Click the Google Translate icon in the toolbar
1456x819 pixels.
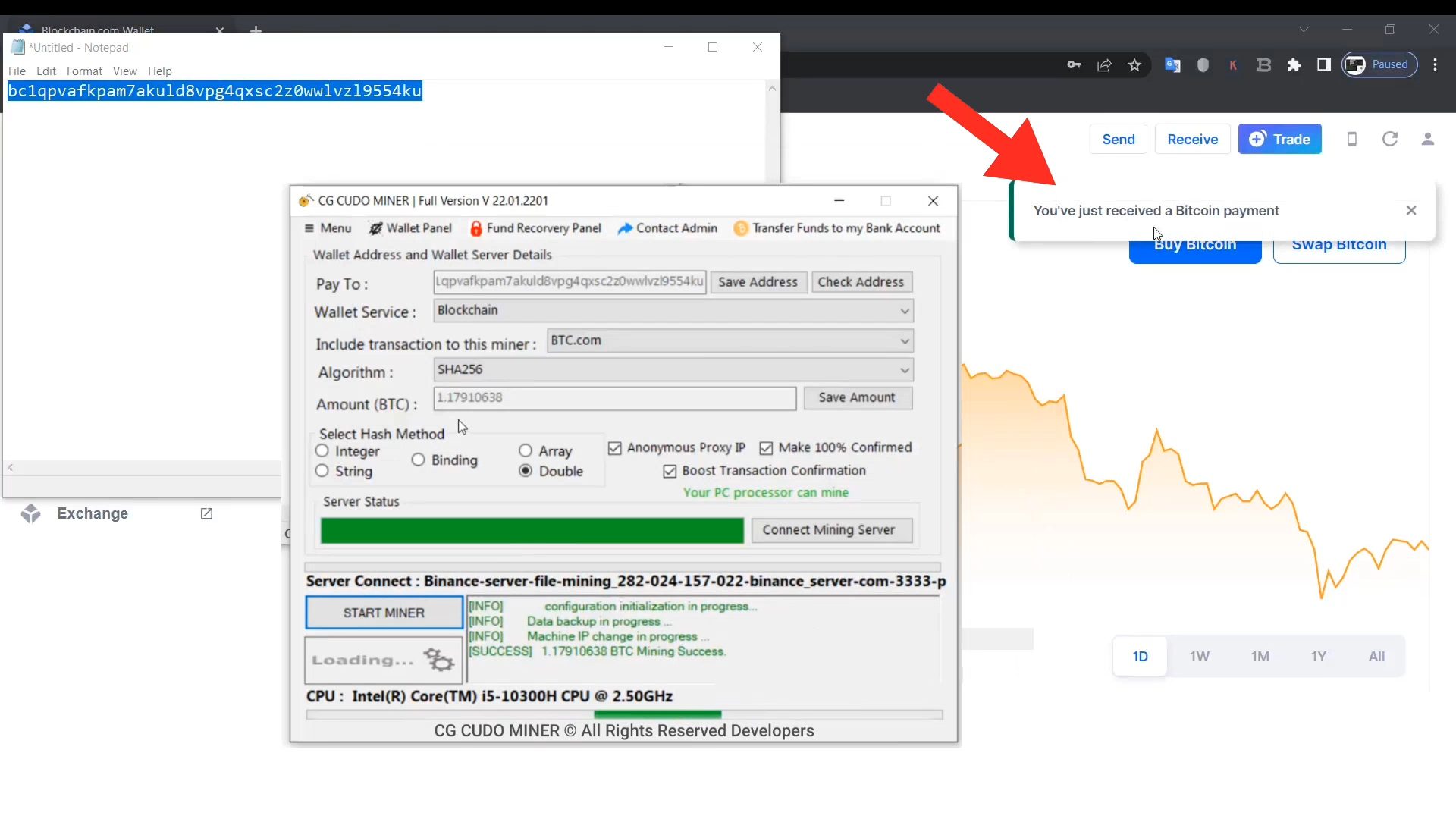1172,65
